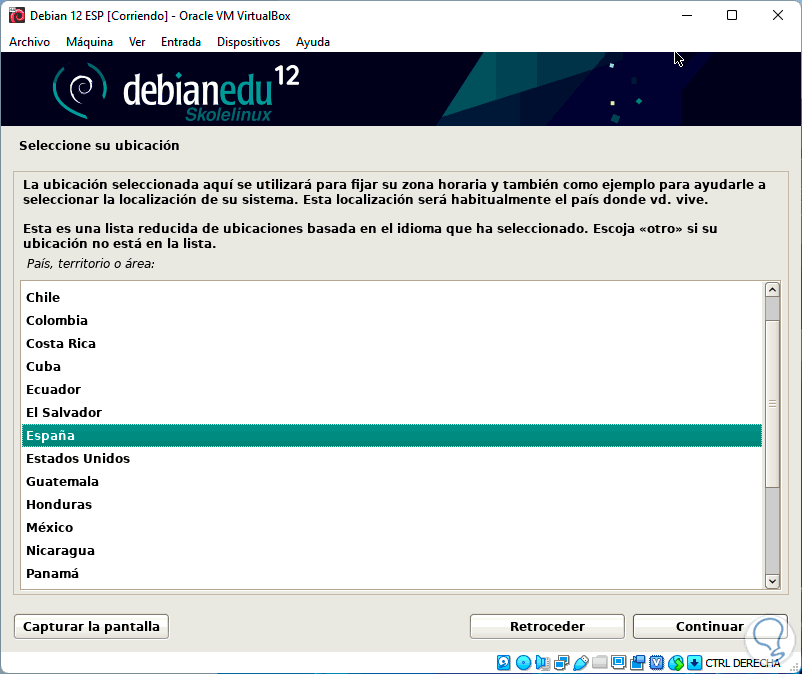This screenshot has width=802, height=674.
Task: Open the Archivo menu
Action: tap(30, 42)
